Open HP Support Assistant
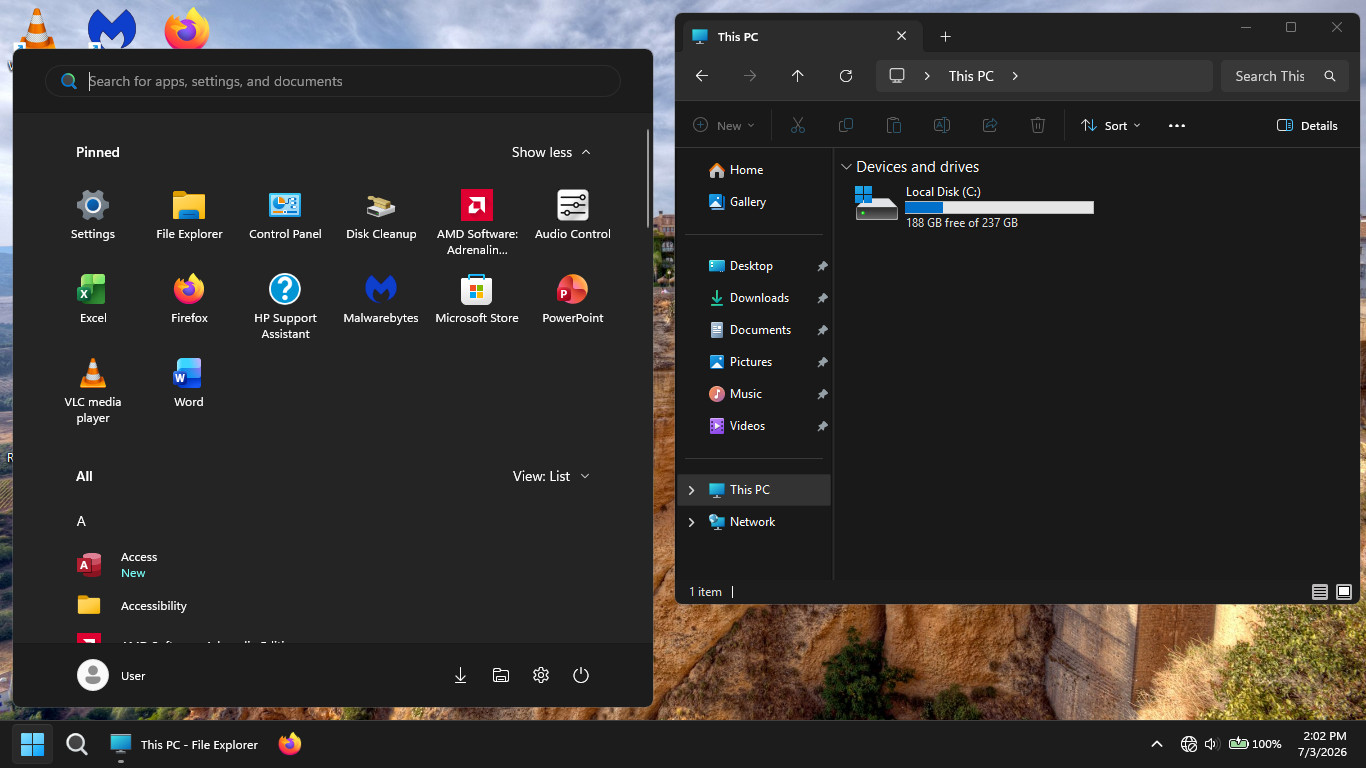1366x768 pixels. pos(285,307)
